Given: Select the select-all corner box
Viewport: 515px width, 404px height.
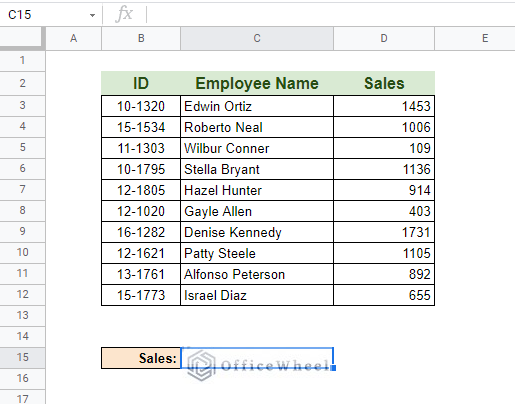Looking at the screenshot, I should tap(22, 38).
